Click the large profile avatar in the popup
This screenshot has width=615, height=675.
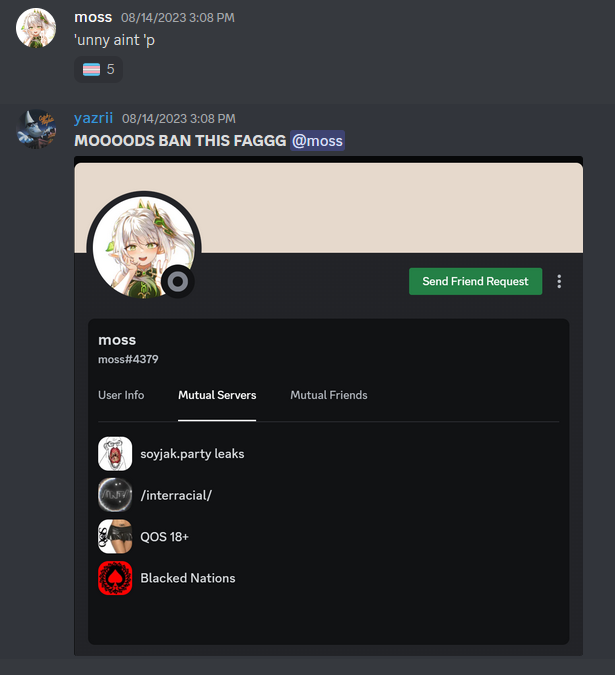click(x=144, y=248)
